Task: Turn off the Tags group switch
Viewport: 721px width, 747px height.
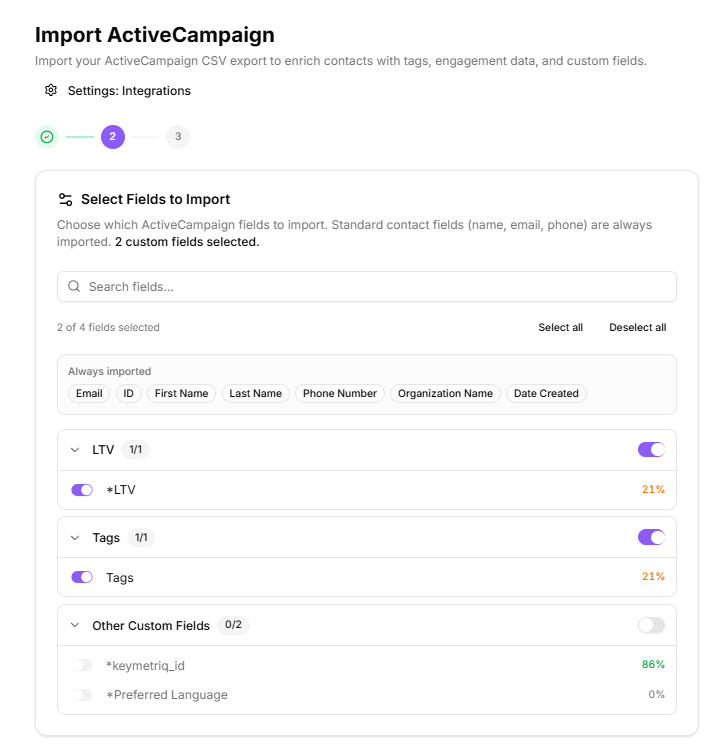Action: (651, 537)
